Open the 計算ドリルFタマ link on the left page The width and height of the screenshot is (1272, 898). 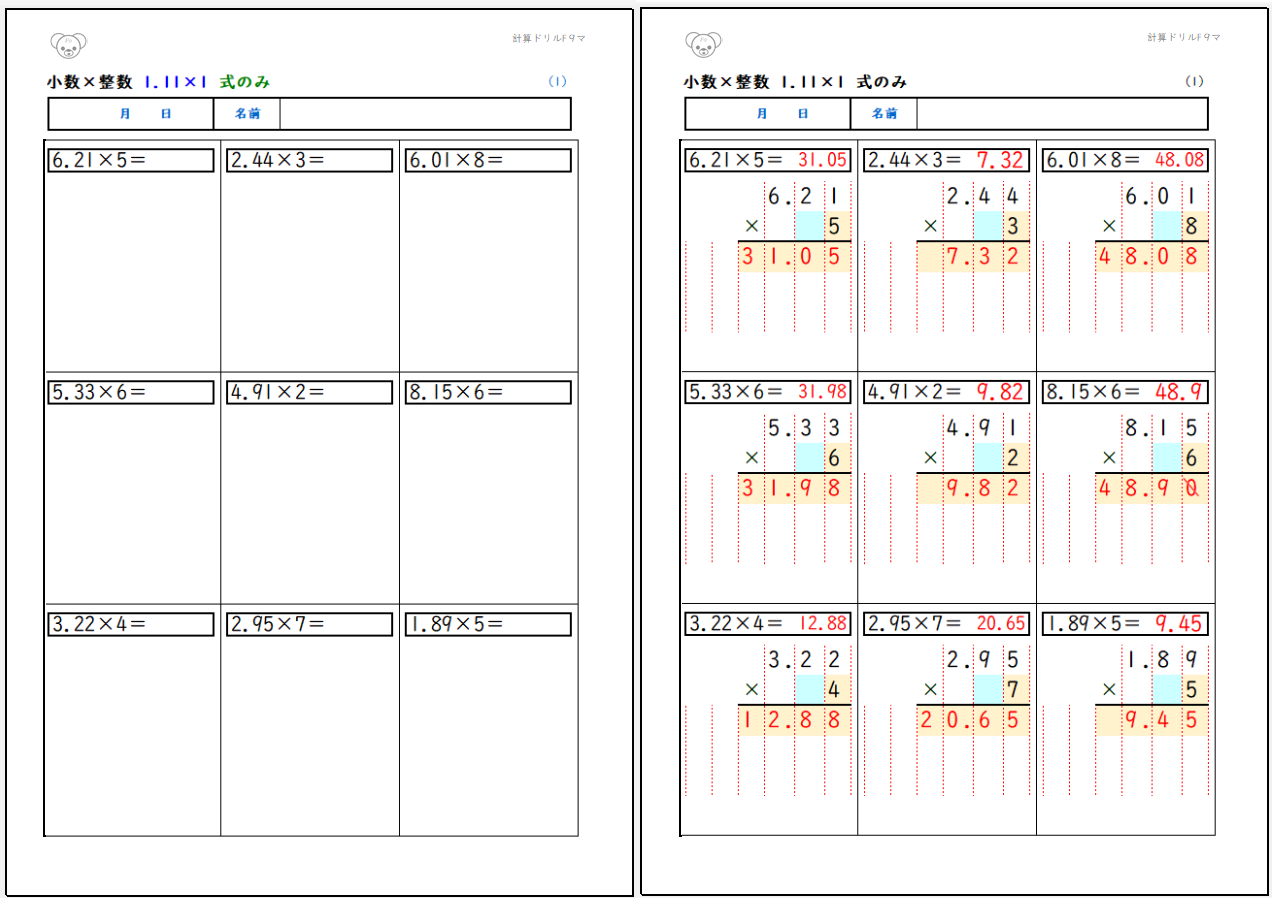tap(548, 38)
